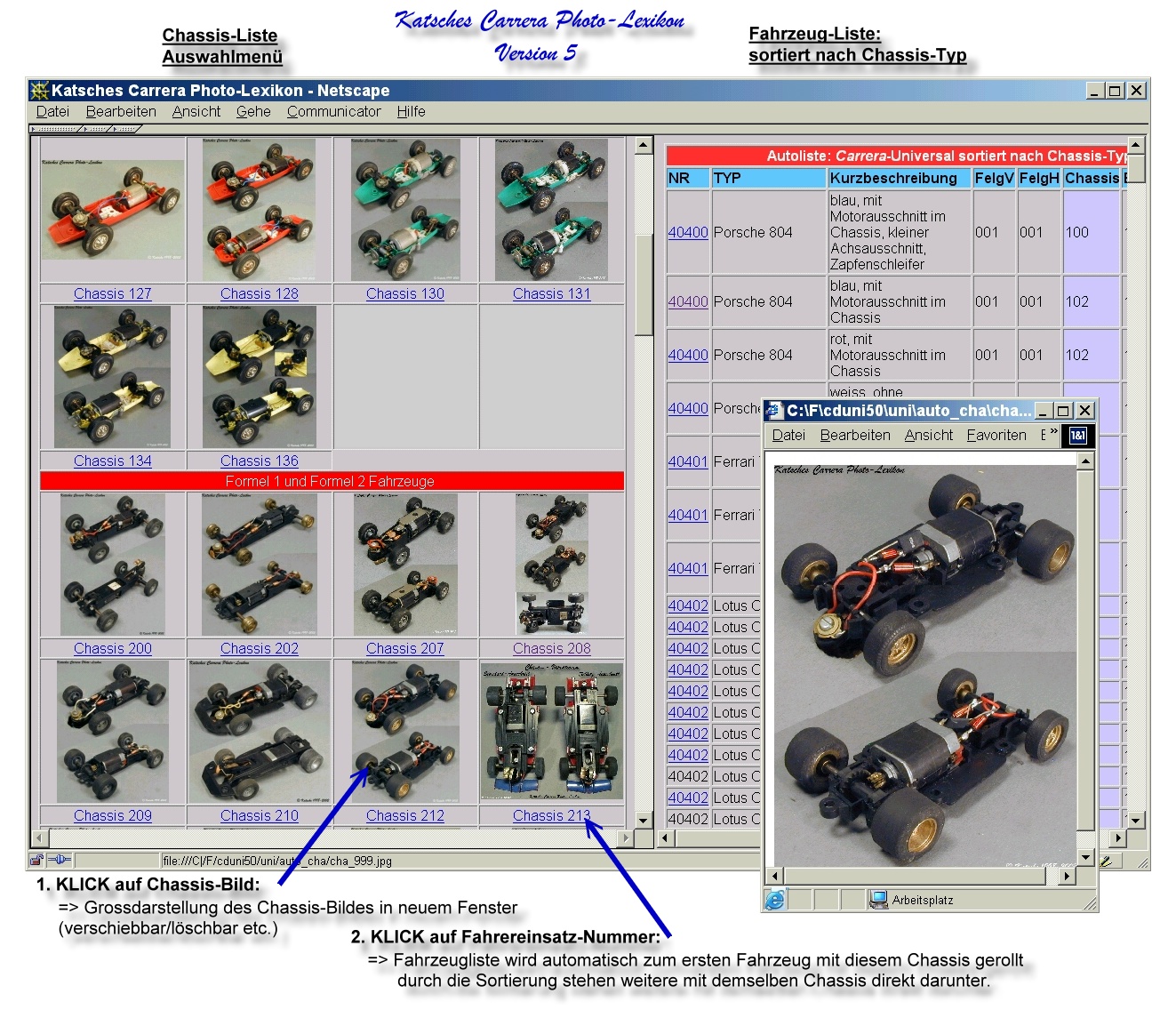Image resolution: width=1176 pixels, height=1018 pixels.
Task: Open the Communicator menu
Action: click(x=333, y=111)
